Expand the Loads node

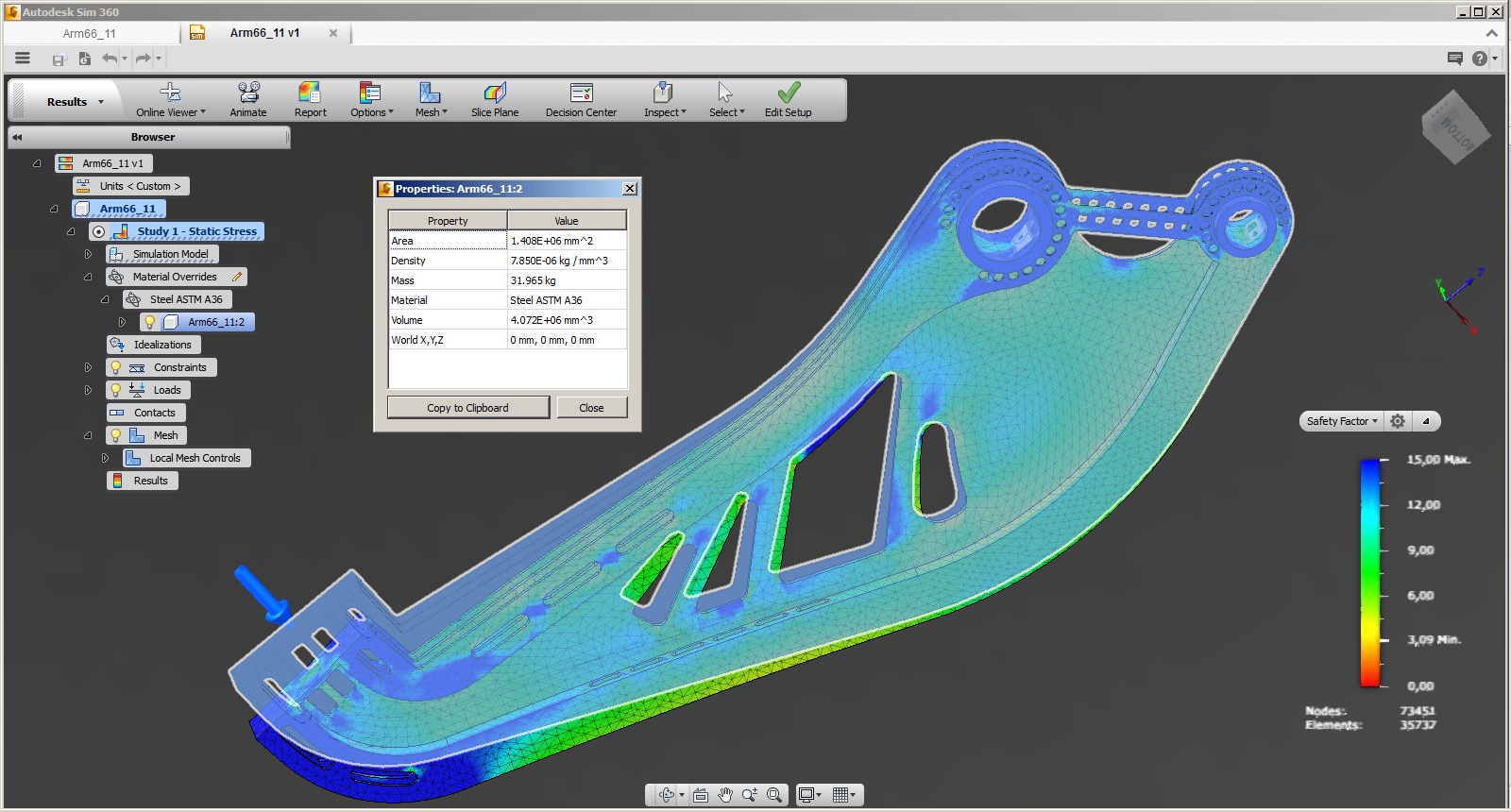pos(88,390)
